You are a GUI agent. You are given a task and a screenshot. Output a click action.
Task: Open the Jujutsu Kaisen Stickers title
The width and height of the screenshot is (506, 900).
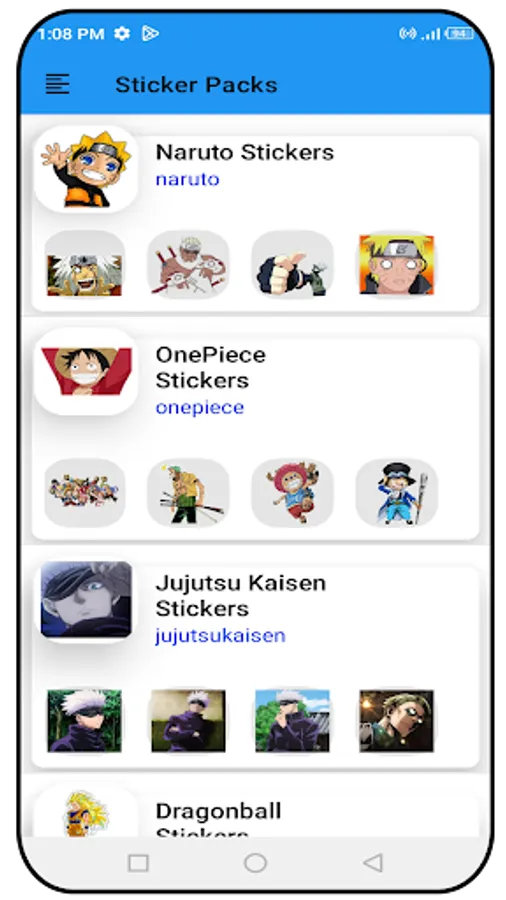click(240, 595)
